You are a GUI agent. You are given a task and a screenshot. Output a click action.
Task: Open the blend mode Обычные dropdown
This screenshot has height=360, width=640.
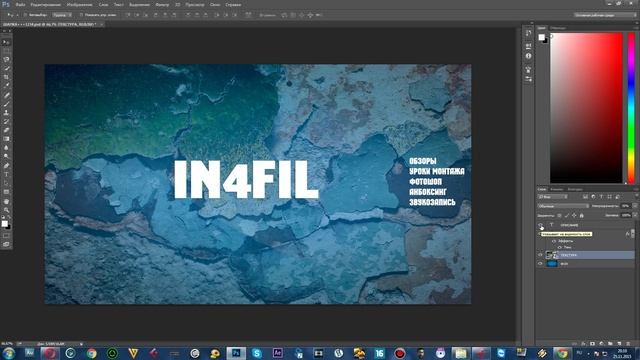[563, 206]
